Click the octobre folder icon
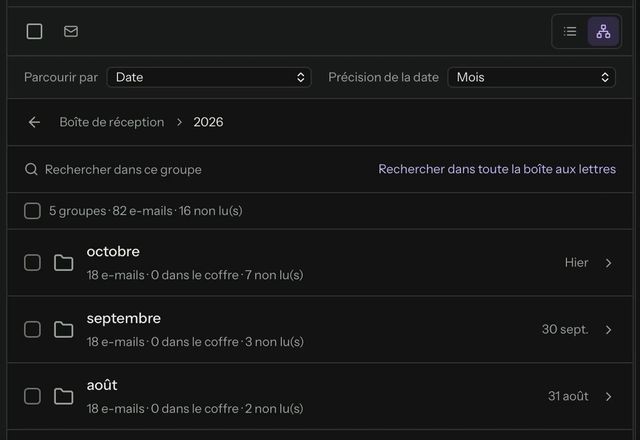640x440 pixels. point(63,263)
